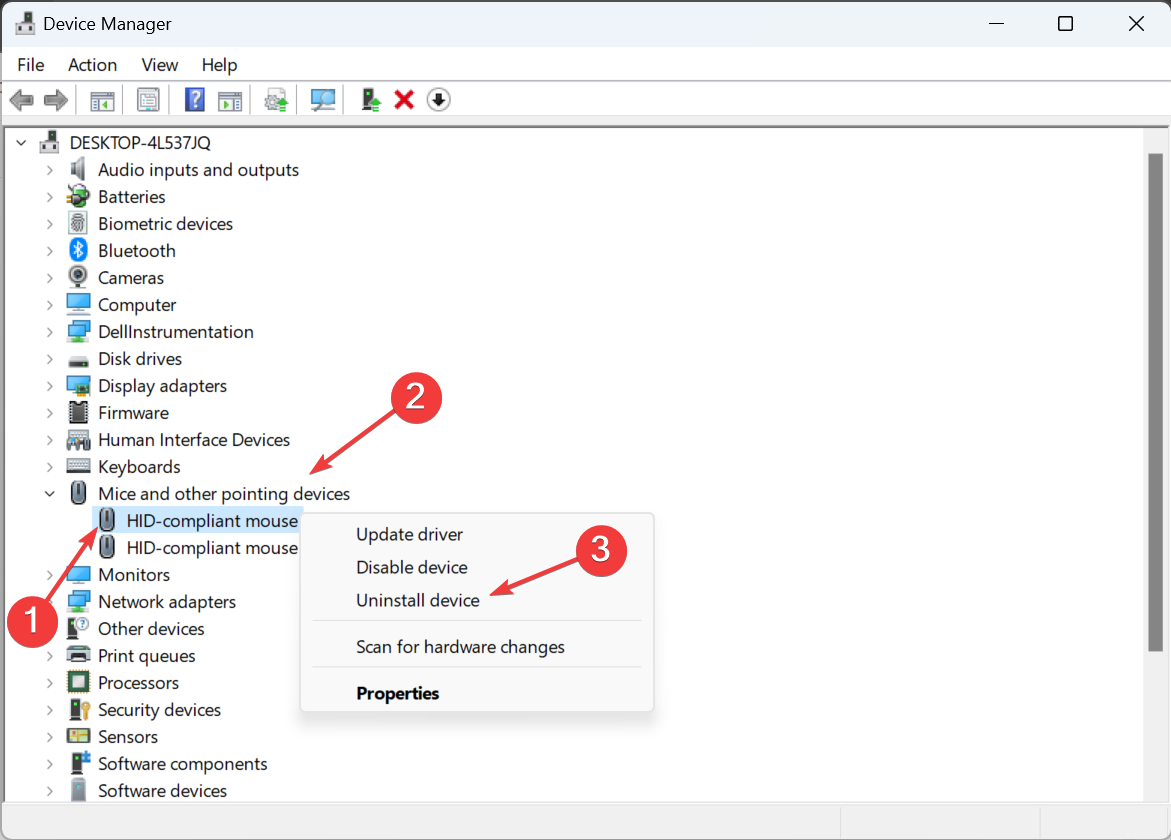The height and width of the screenshot is (840, 1171).
Task: Select Mice and other pointing devices label
Action: point(224,494)
